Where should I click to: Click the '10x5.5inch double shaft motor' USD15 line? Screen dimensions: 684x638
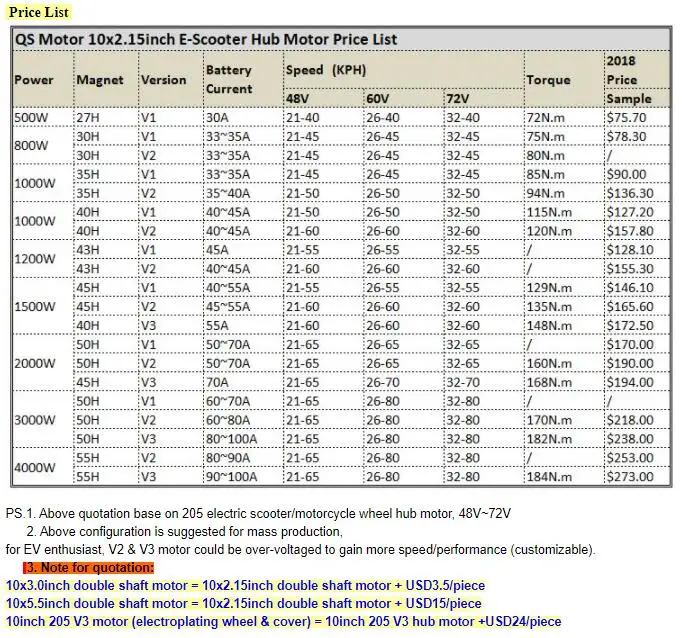pos(243,604)
